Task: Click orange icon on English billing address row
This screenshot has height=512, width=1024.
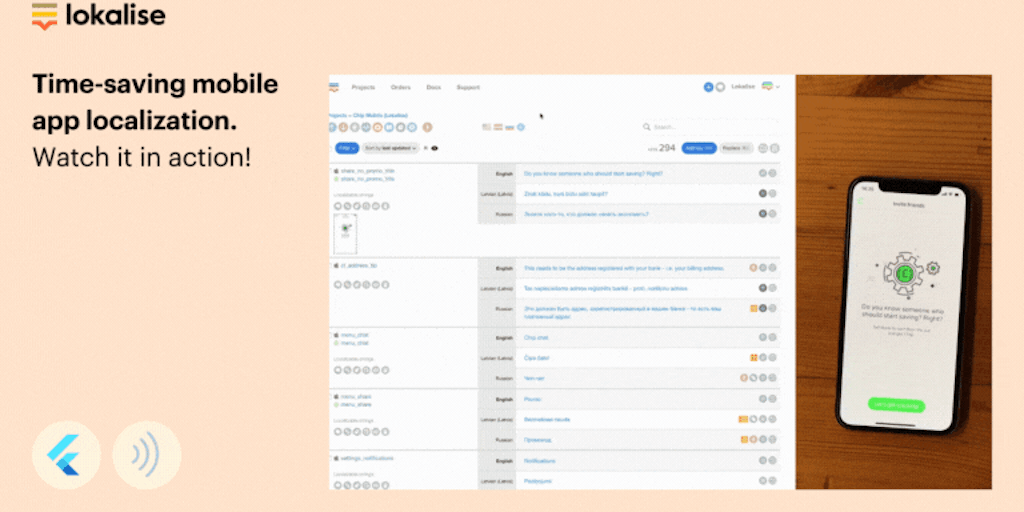Action: [753, 268]
